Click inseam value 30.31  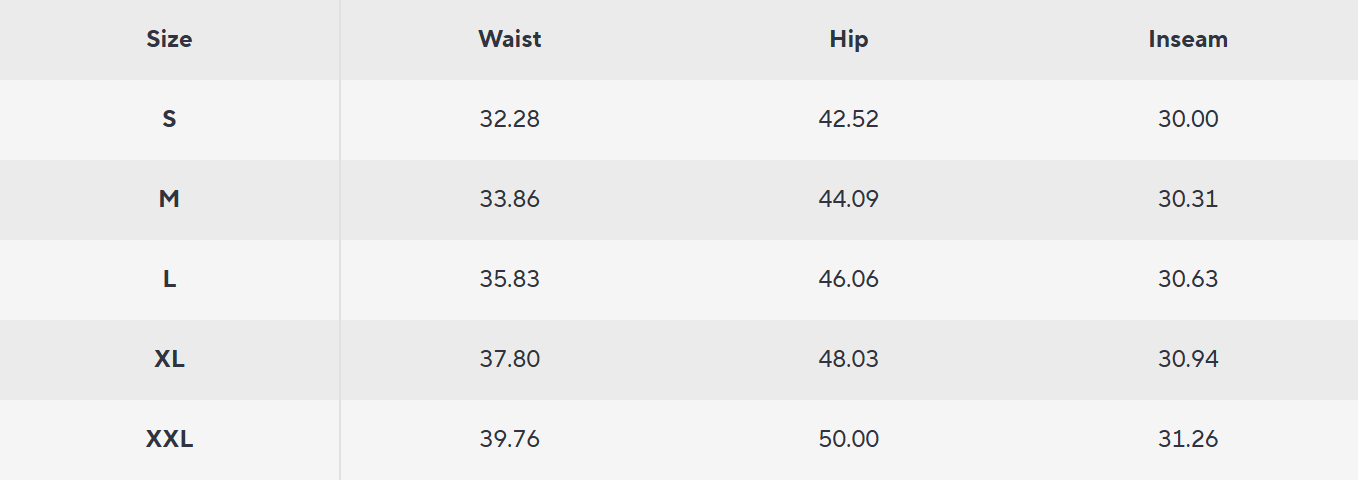pos(1188,199)
